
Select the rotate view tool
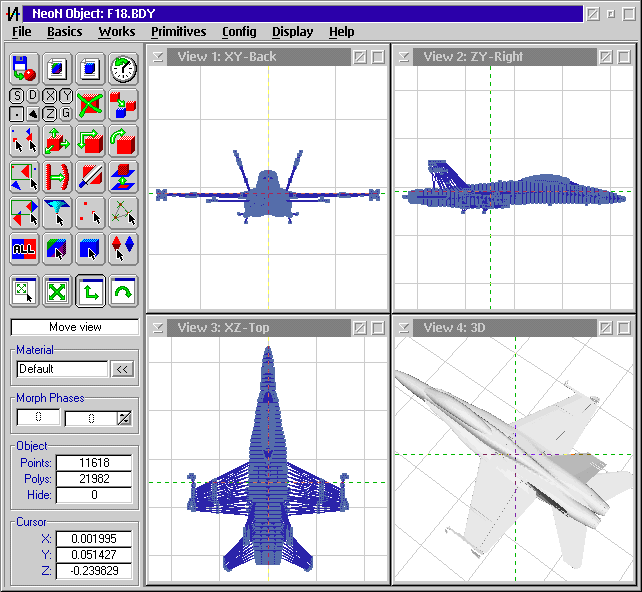click(x=123, y=291)
